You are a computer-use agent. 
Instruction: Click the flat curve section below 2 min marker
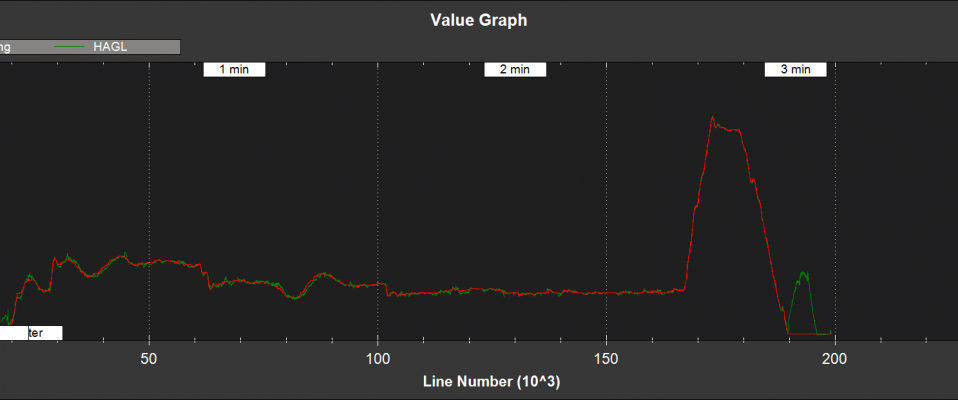(514, 291)
